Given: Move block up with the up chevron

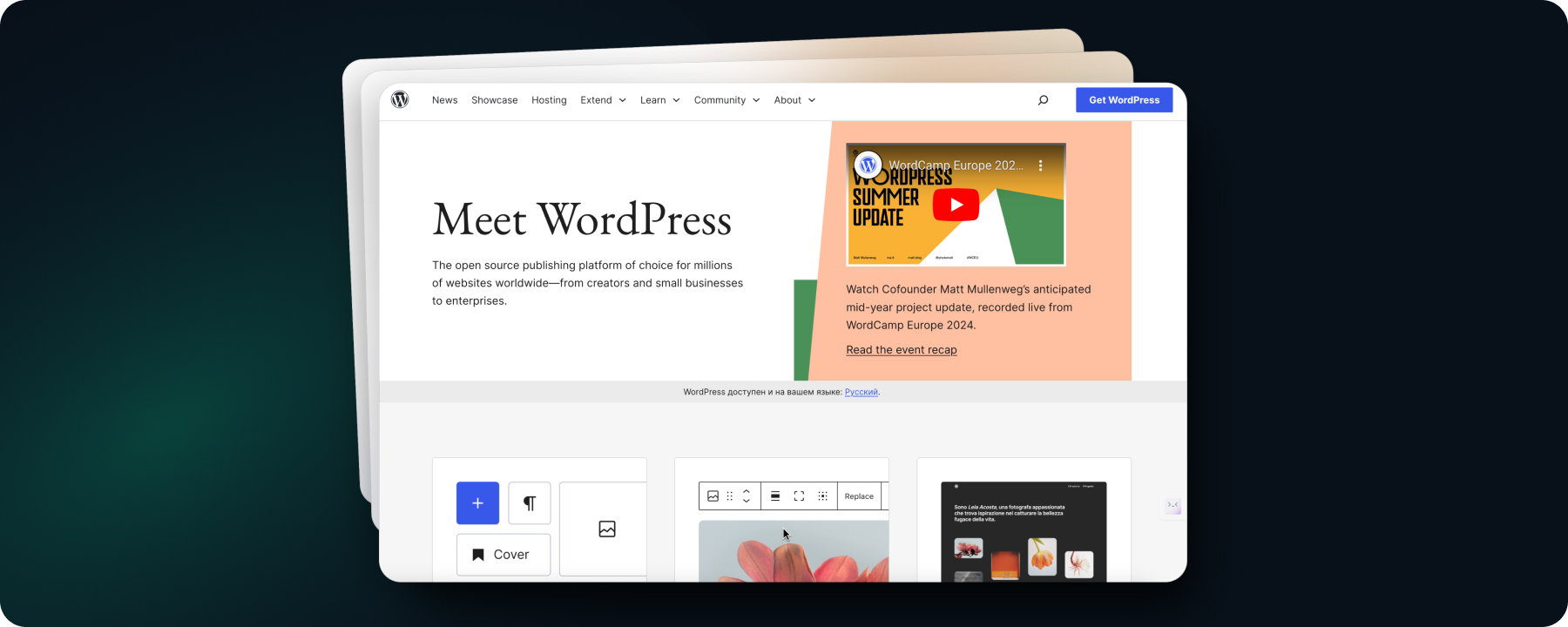Looking at the screenshot, I should click(x=747, y=491).
